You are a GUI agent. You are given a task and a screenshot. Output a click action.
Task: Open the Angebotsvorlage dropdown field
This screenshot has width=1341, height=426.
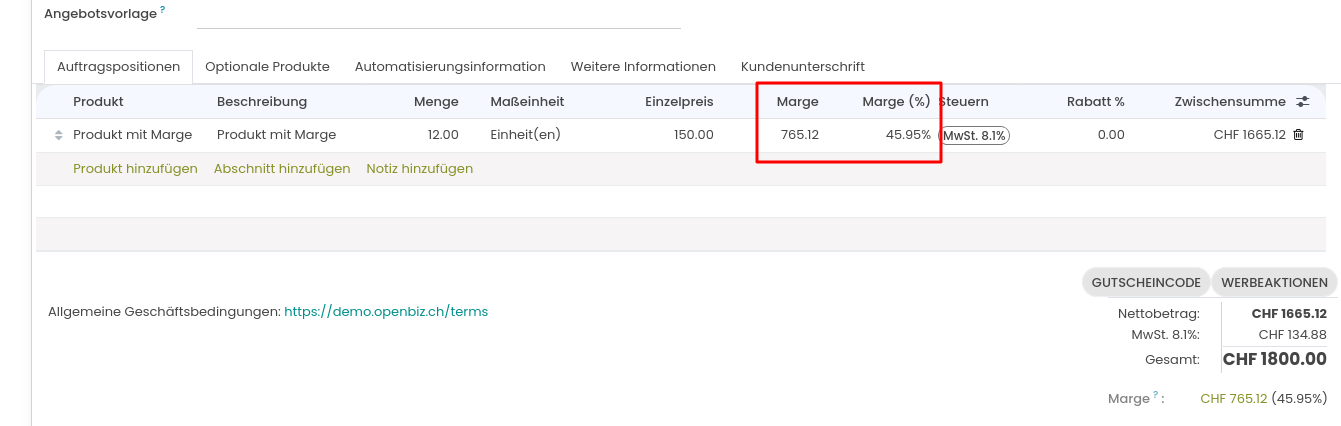pos(438,15)
